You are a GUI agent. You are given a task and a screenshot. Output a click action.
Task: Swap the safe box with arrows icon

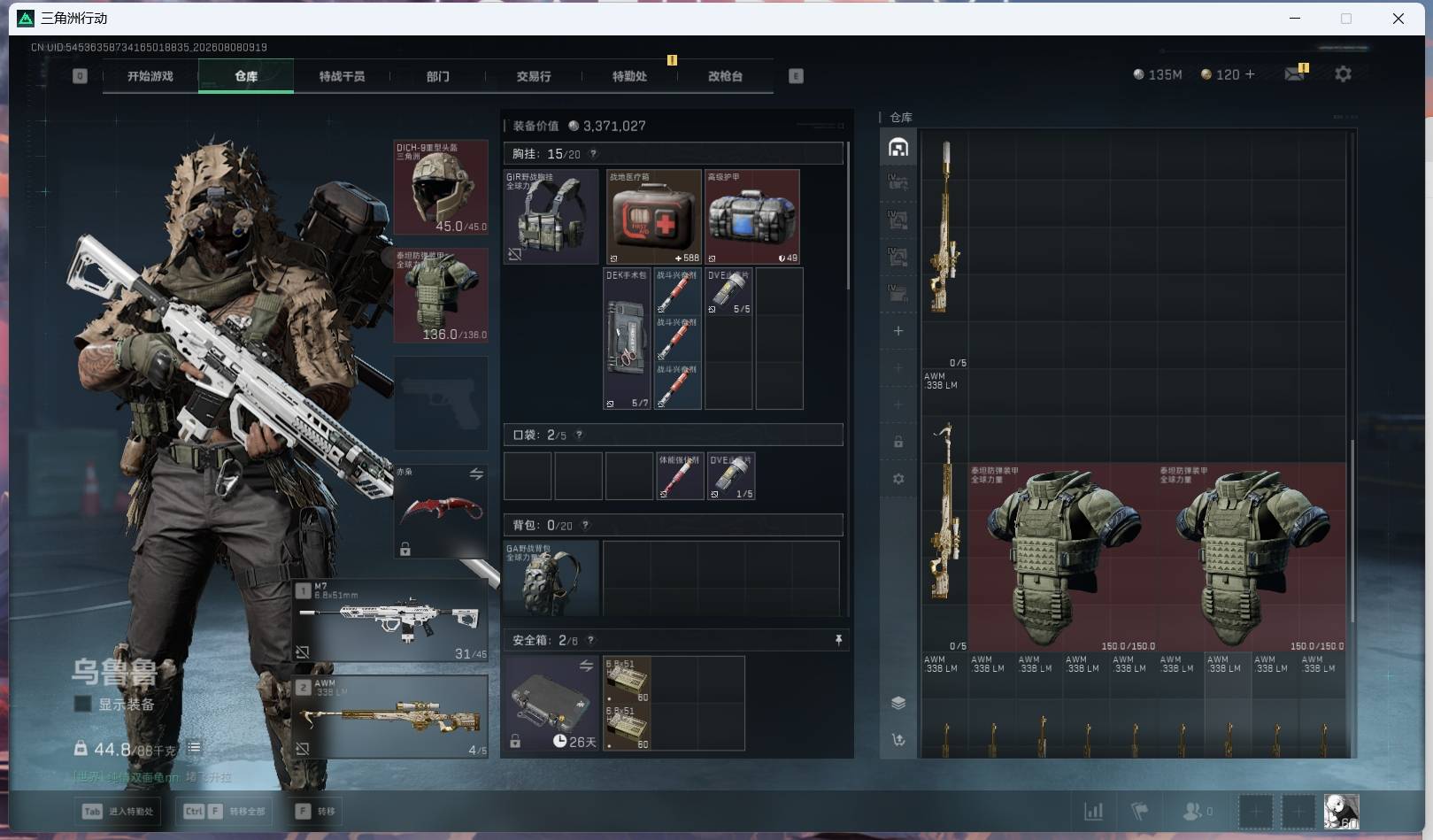586,666
